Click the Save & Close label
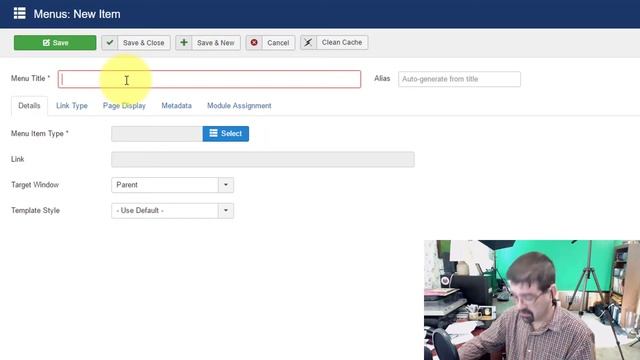This screenshot has height=360, width=640. pyautogui.click(x=144, y=42)
